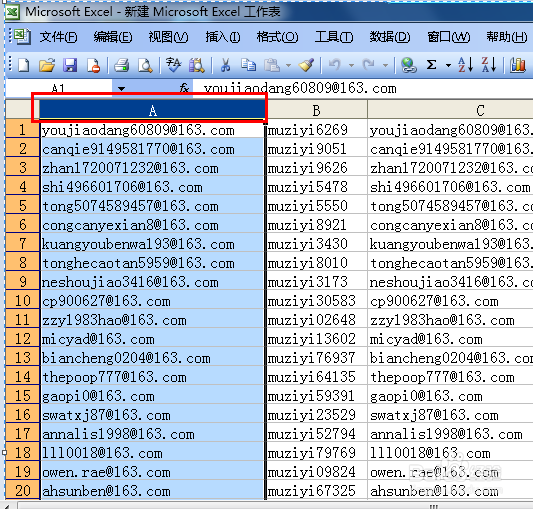Click the AutoSum sigma icon
Image resolution: width=533 pixels, height=509 pixels.
pyautogui.click(x=431, y=65)
